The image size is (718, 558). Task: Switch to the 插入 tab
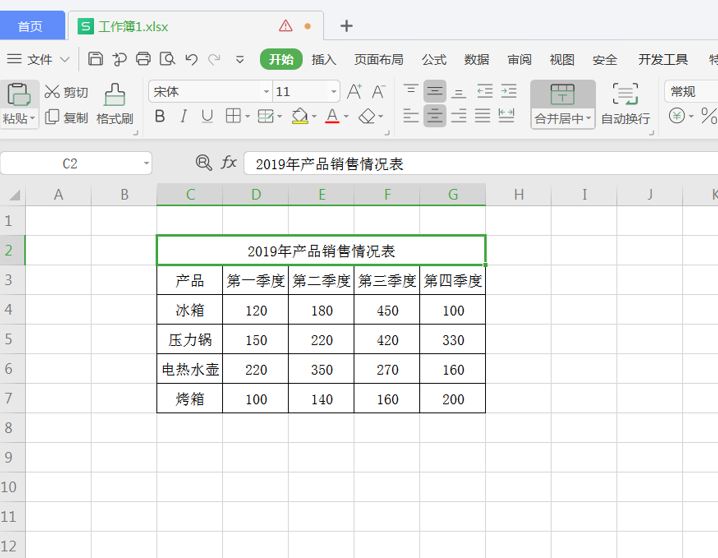click(324, 60)
